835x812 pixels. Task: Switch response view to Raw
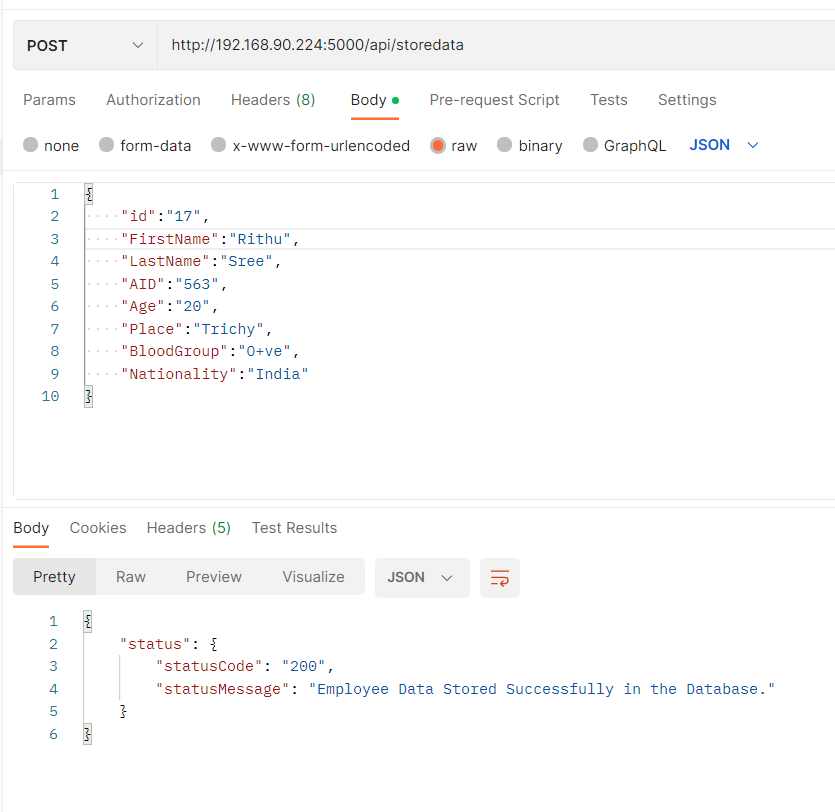131,577
